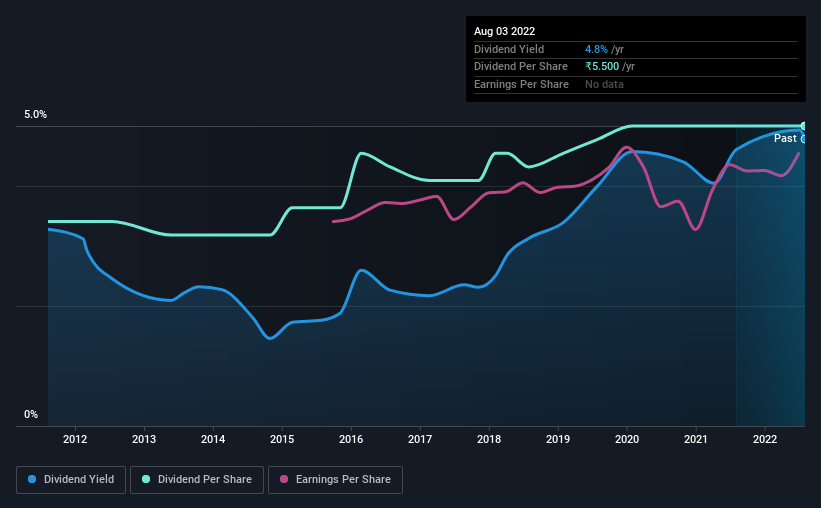
Task: Click the teal endpoint marker on Dividend Per Share line
Action: (803, 126)
